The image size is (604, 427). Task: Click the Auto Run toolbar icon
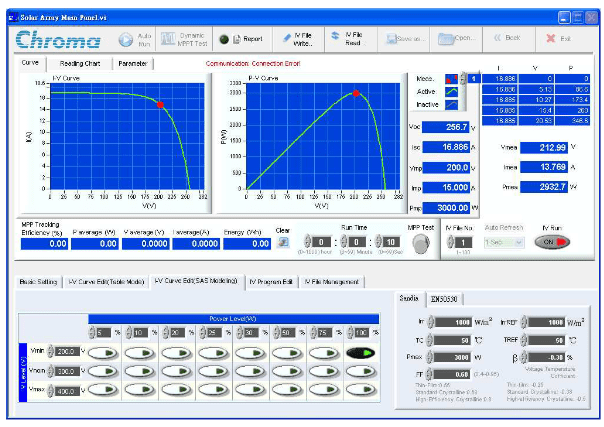coord(126,39)
